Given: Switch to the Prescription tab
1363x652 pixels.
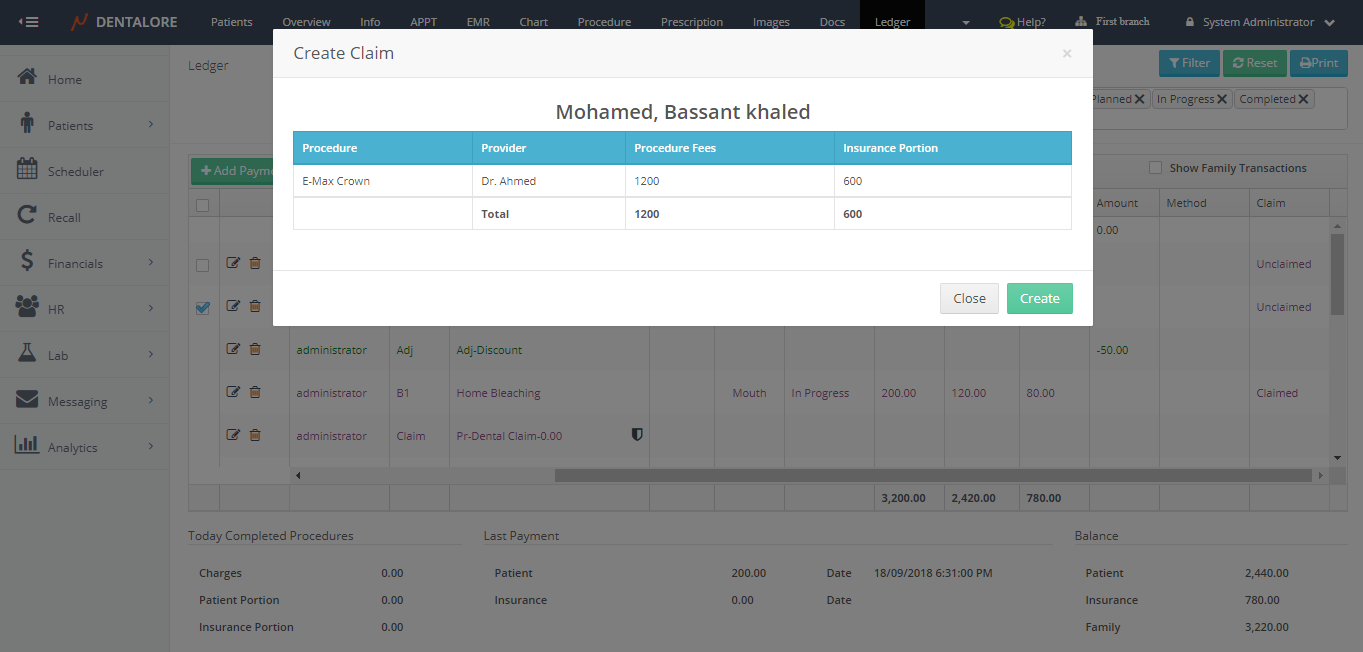Looking at the screenshot, I should click(691, 22).
